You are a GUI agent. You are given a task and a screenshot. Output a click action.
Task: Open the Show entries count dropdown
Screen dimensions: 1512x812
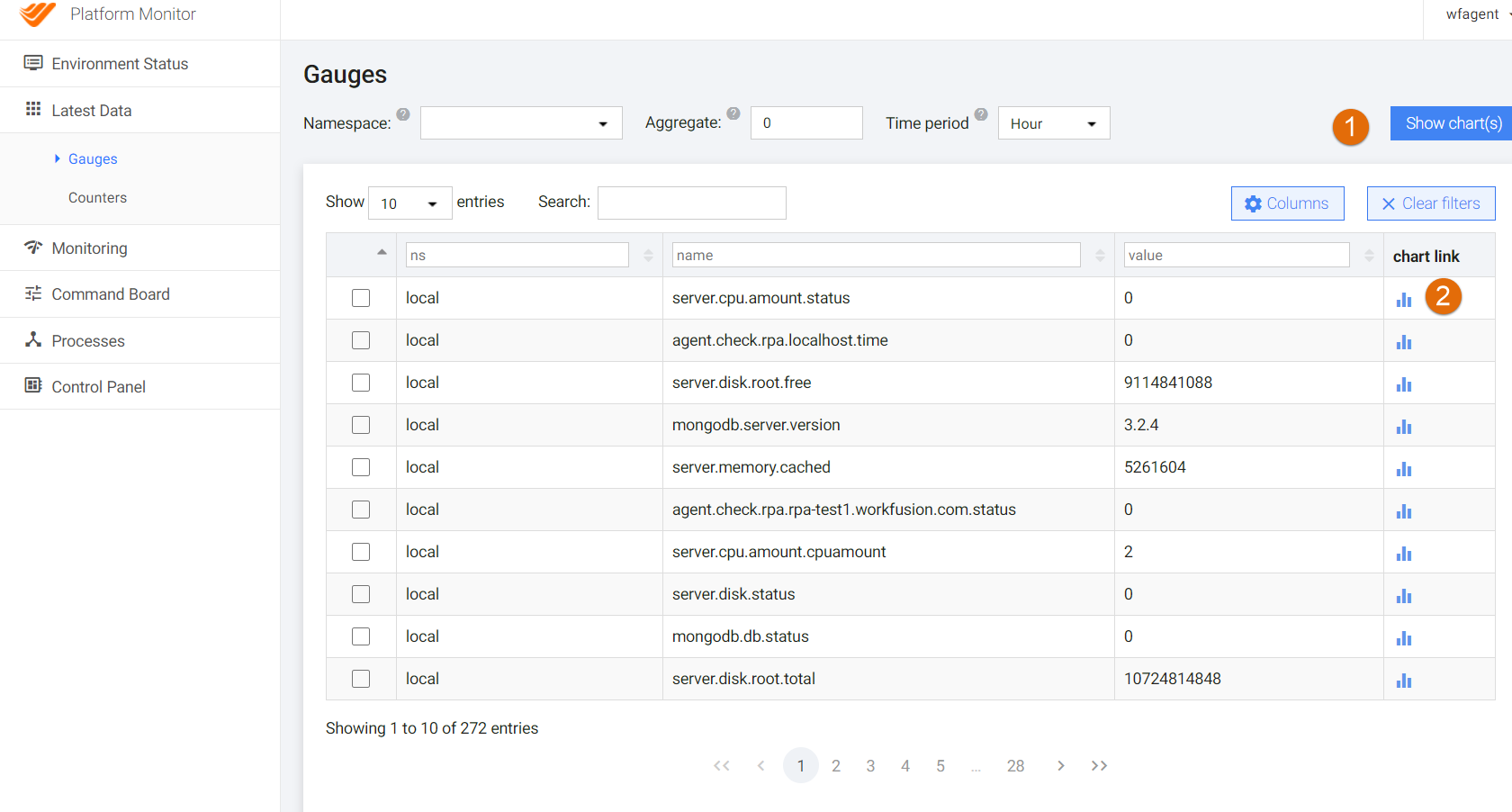(409, 203)
